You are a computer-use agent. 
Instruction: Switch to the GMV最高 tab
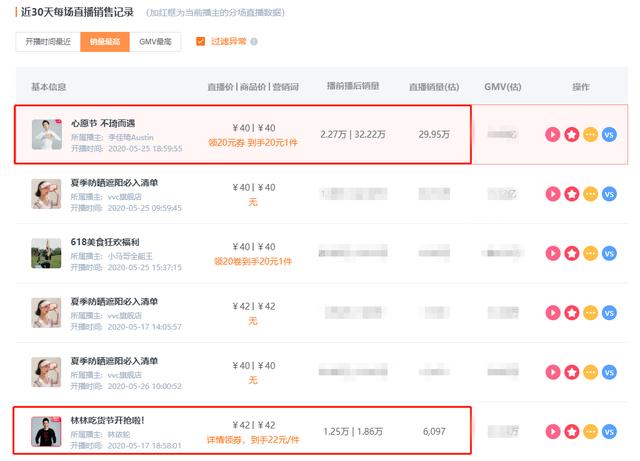pyautogui.click(x=155, y=42)
